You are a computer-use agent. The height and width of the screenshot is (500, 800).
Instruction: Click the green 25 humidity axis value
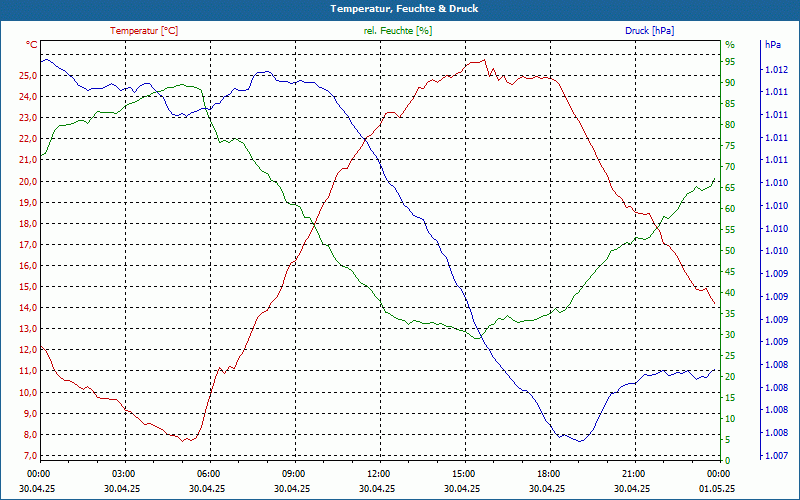730,356
